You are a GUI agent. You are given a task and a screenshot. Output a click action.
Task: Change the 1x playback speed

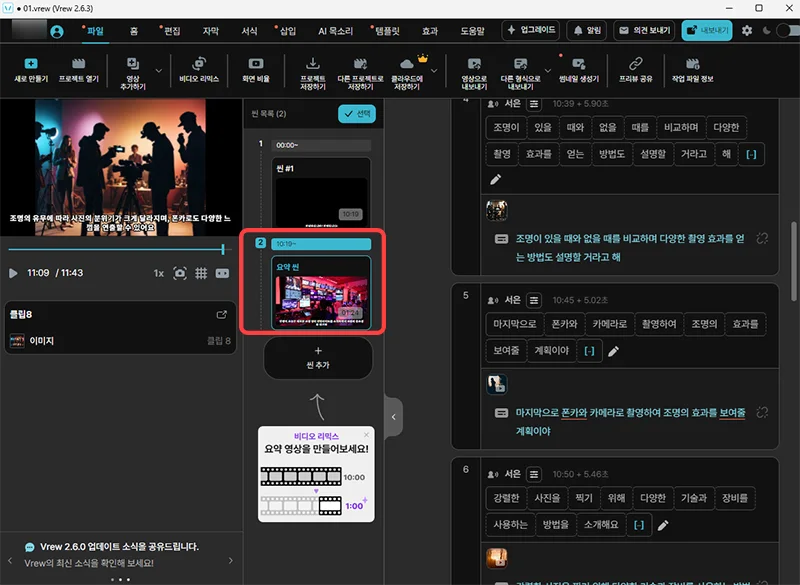(159, 273)
